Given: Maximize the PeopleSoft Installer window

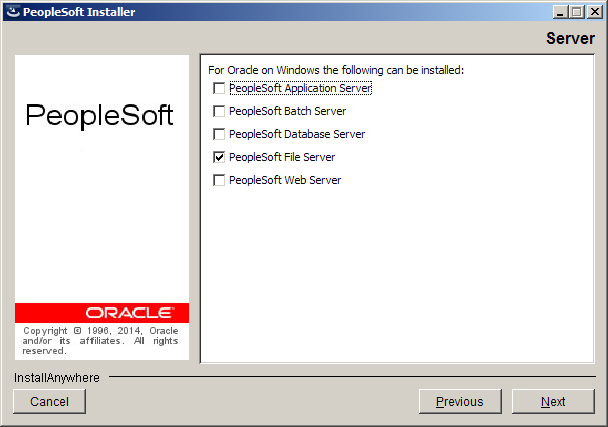Looking at the screenshot, I should (576, 12).
